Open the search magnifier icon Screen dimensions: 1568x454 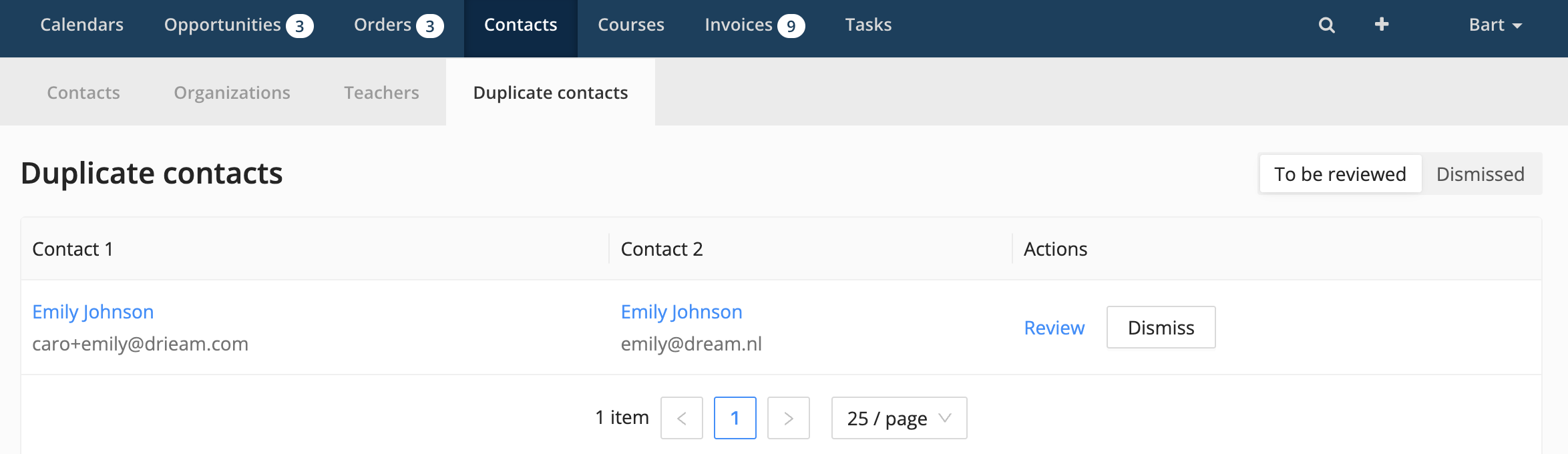[x=1327, y=25]
